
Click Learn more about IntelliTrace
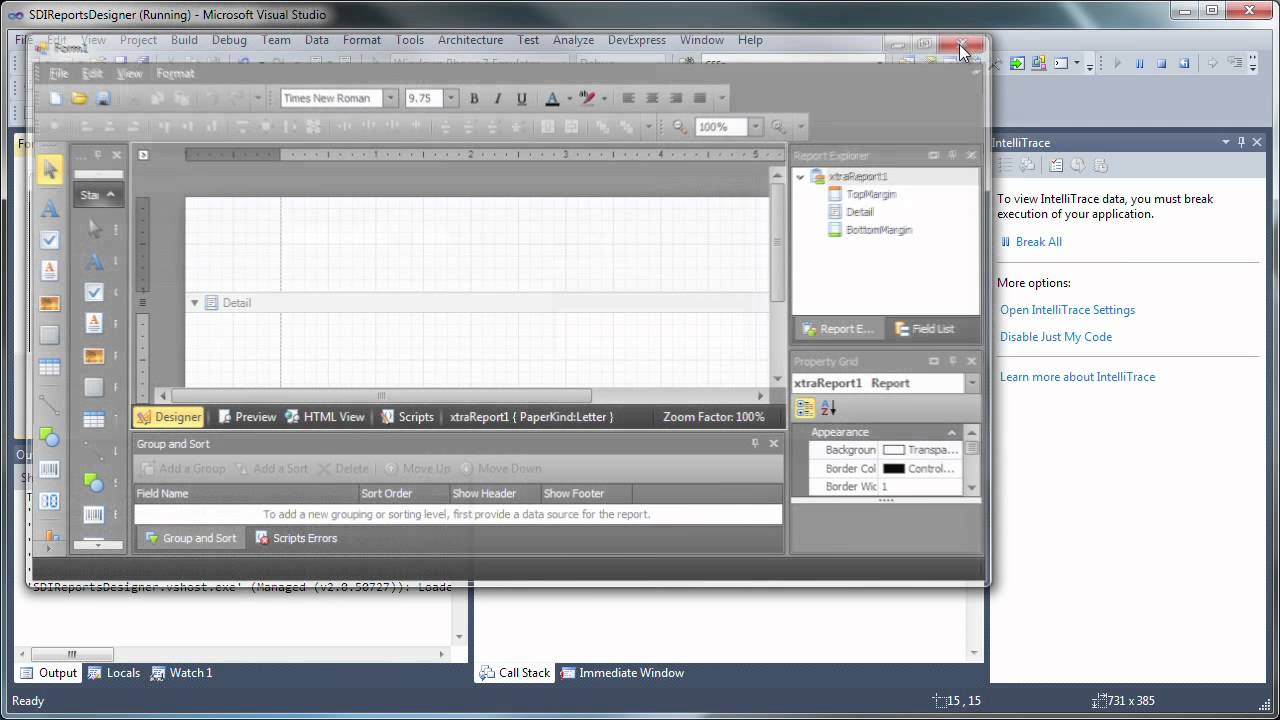click(1077, 377)
